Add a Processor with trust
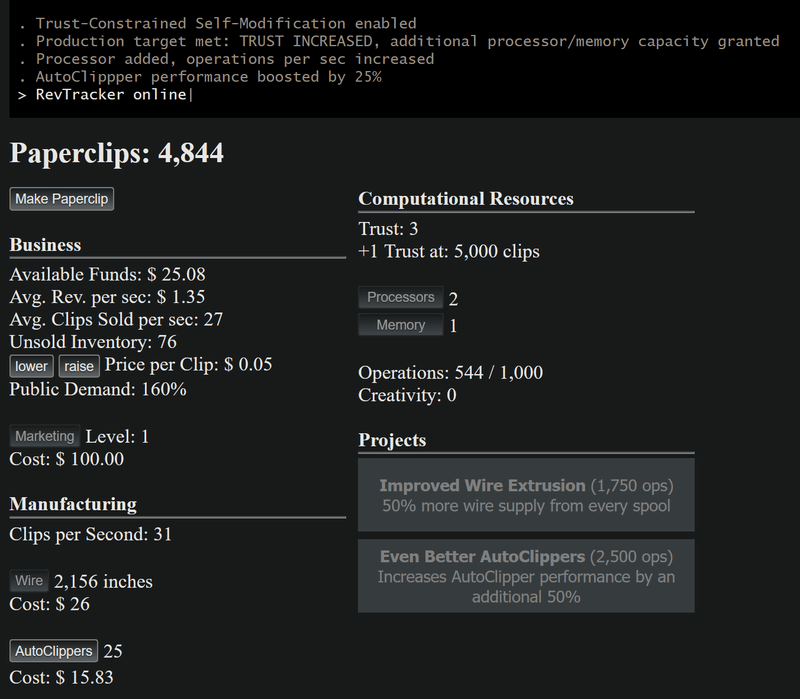The width and height of the screenshot is (800, 699). pos(401,297)
